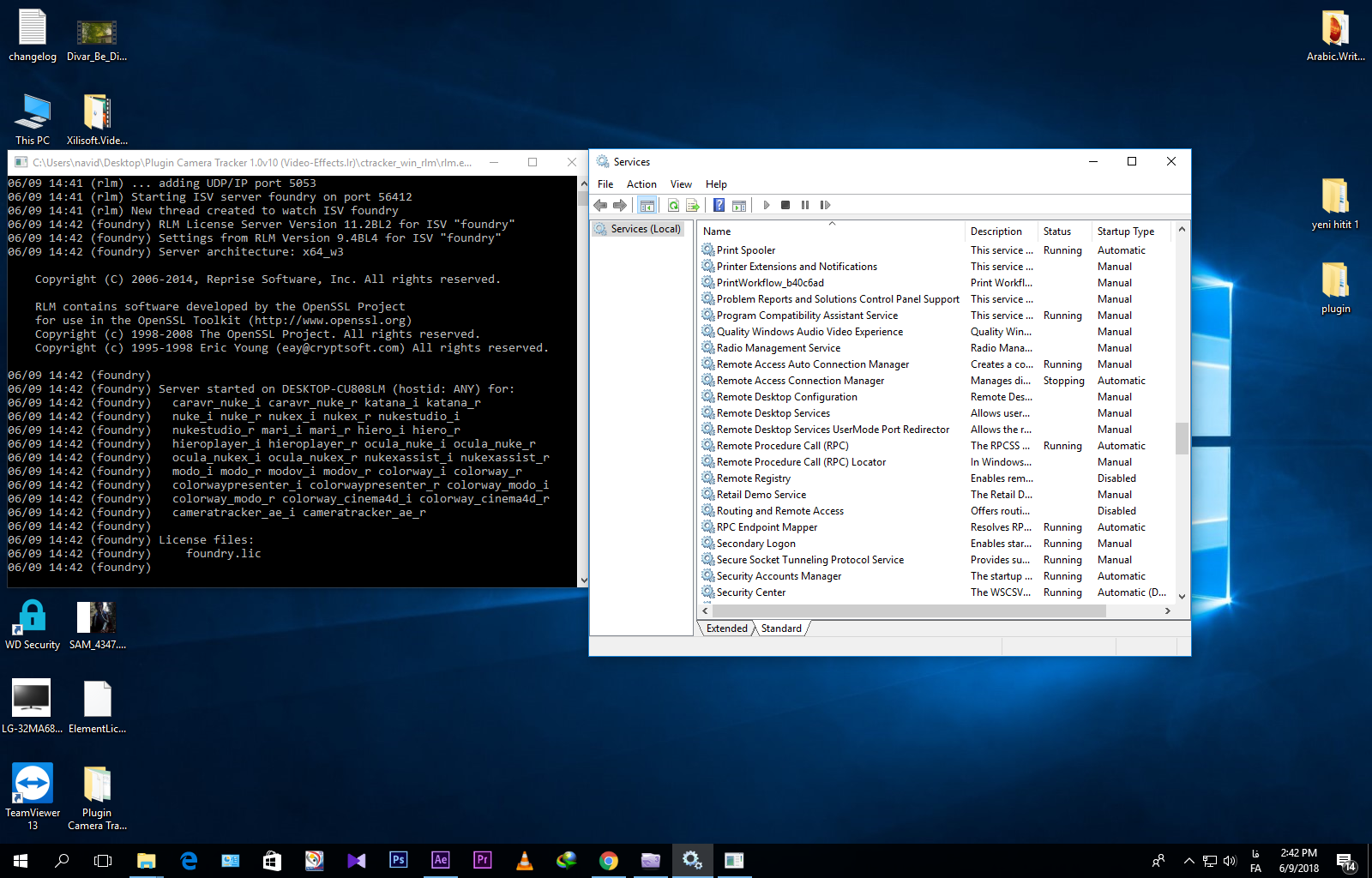Select yeni hitit 1 desktop folder
1372x878 pixels.
pos(1335,204)
